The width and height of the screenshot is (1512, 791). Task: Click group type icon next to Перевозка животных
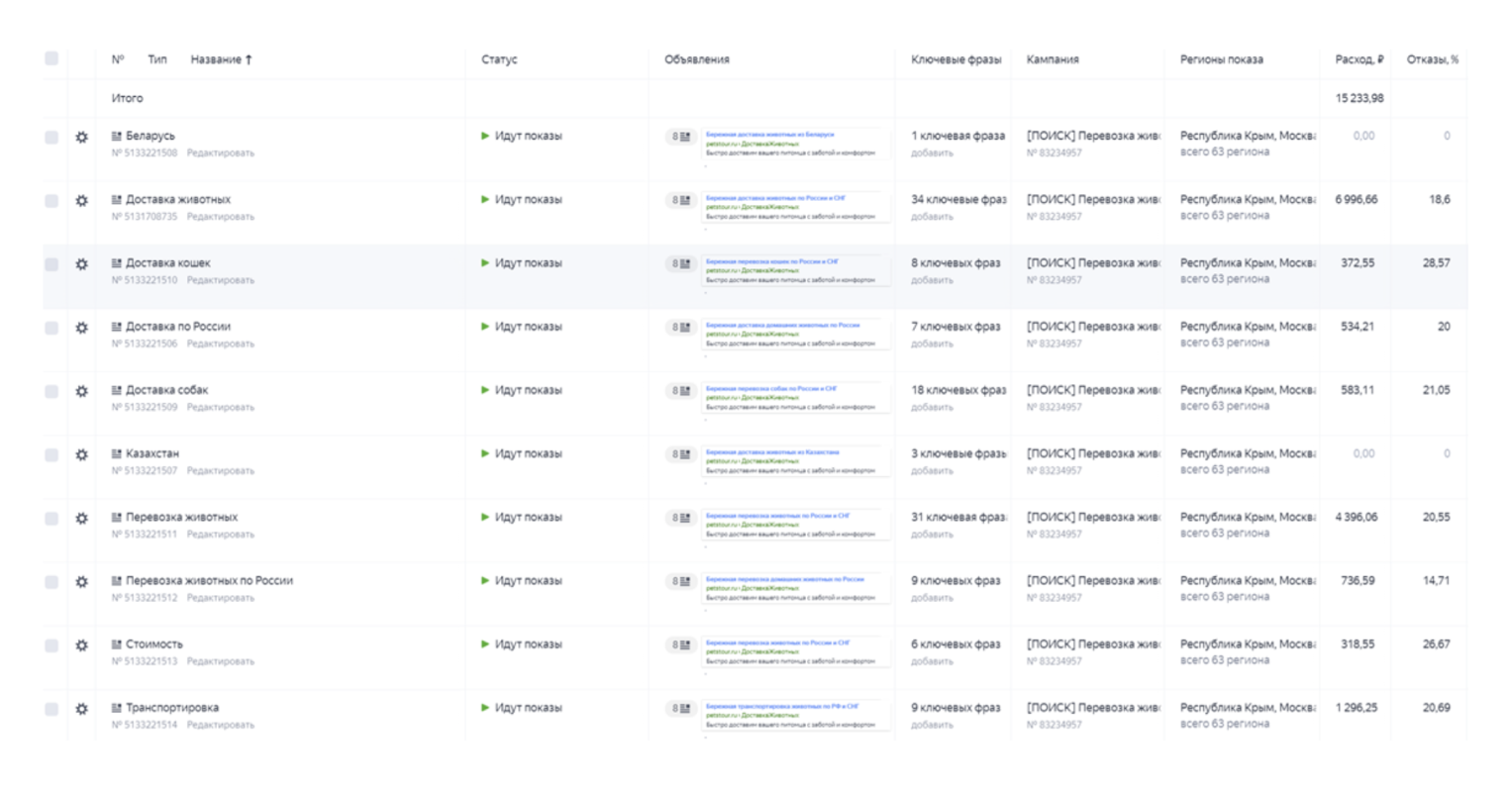pos(117,518)
